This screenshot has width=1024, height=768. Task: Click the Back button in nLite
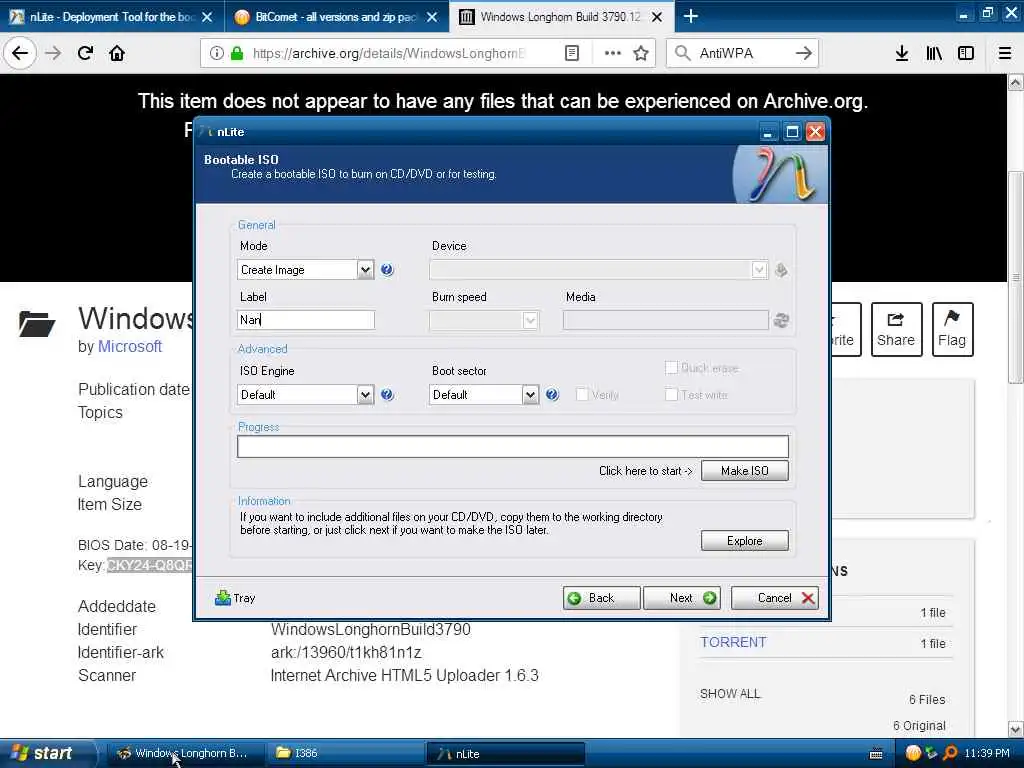[601, 598]
